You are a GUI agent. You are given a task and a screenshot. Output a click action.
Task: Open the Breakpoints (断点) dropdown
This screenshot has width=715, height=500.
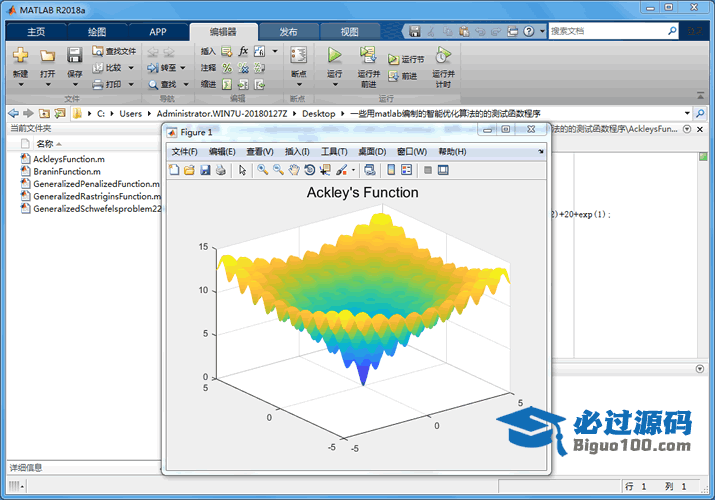pos(299,84)
